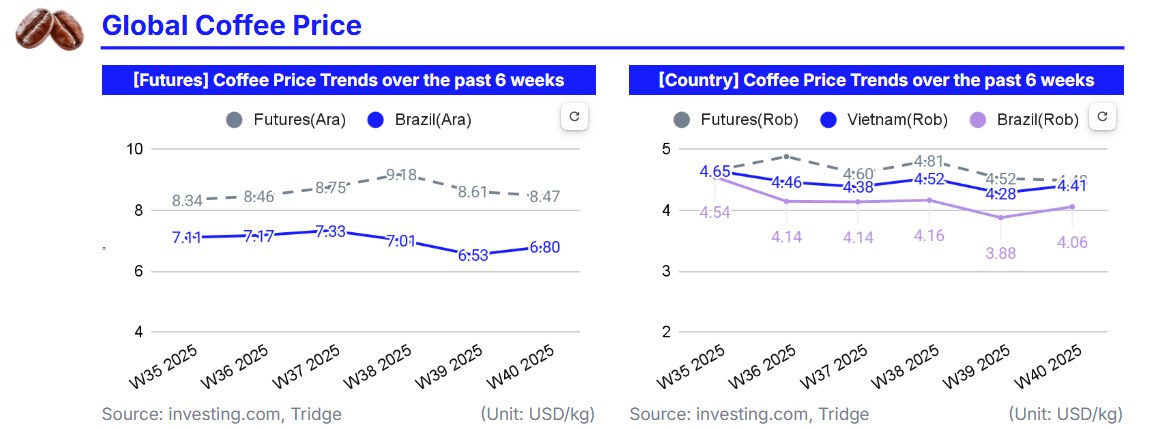Click W37 2025 axis label on Futures chart
Screen dimensions: 1162x429
pos(308,369)
